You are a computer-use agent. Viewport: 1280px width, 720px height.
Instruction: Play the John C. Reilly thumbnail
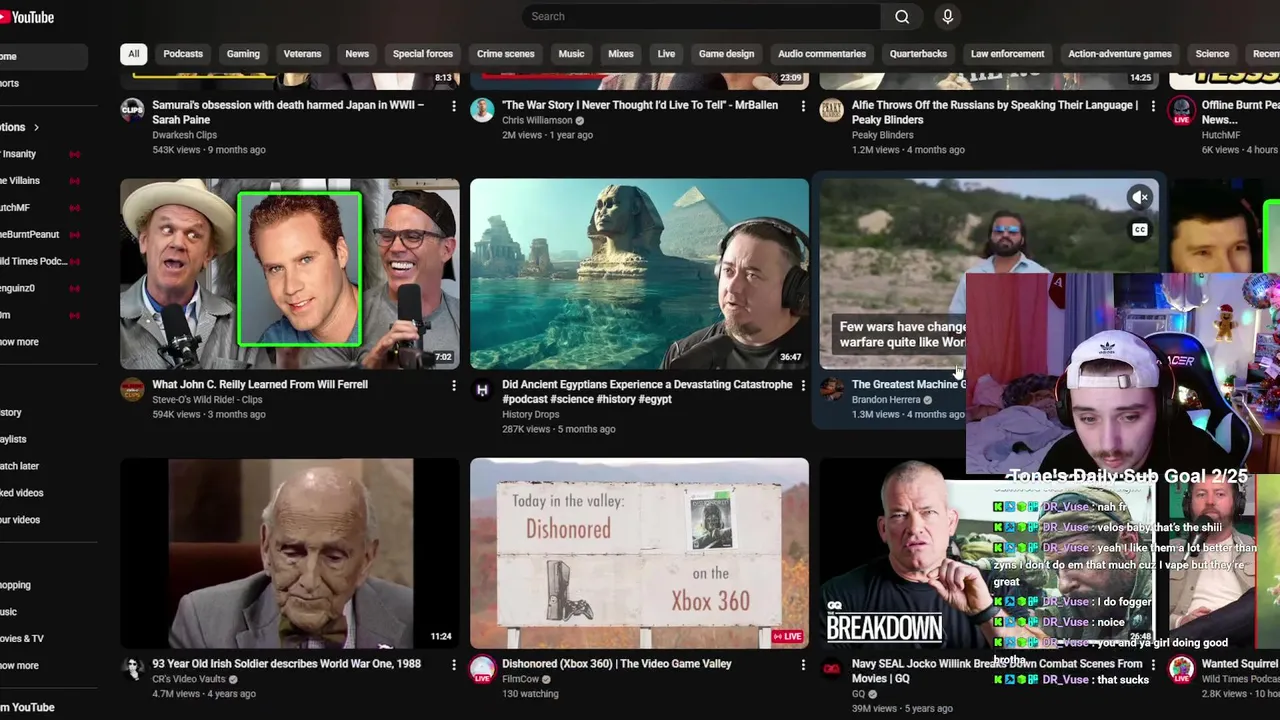[290, 274]
